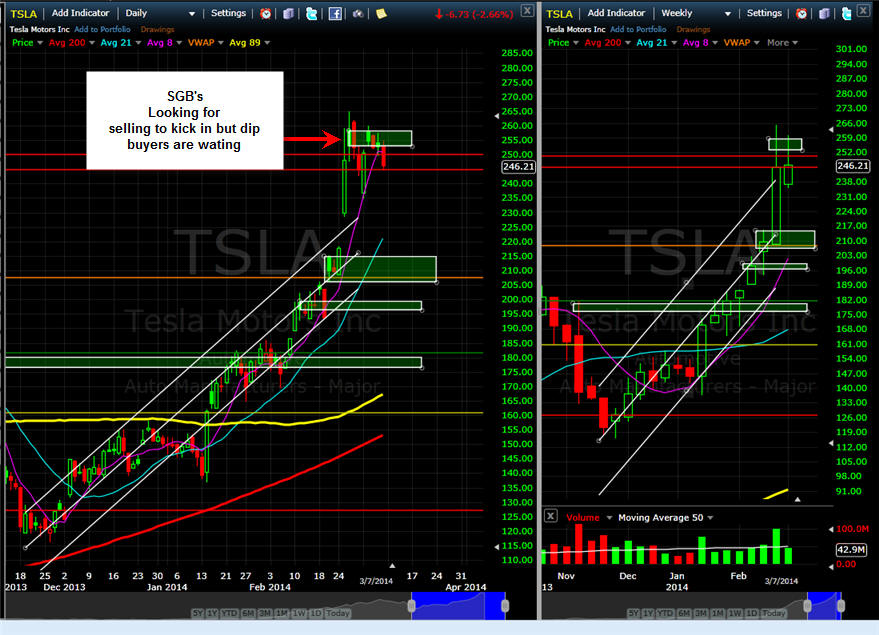The image size is (879, 635).
Task: Share Daily chart via Facebook icon
Action: (335, 13)
